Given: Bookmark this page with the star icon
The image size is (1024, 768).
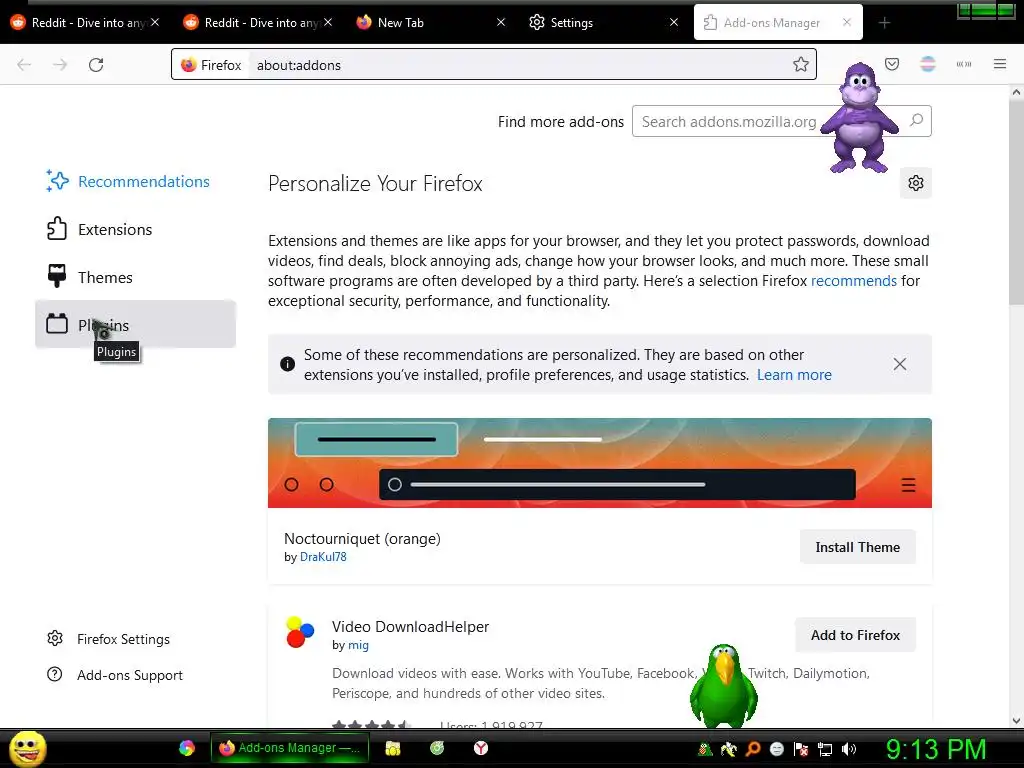Looking at the screenshot, I should (x=801, y=64).
